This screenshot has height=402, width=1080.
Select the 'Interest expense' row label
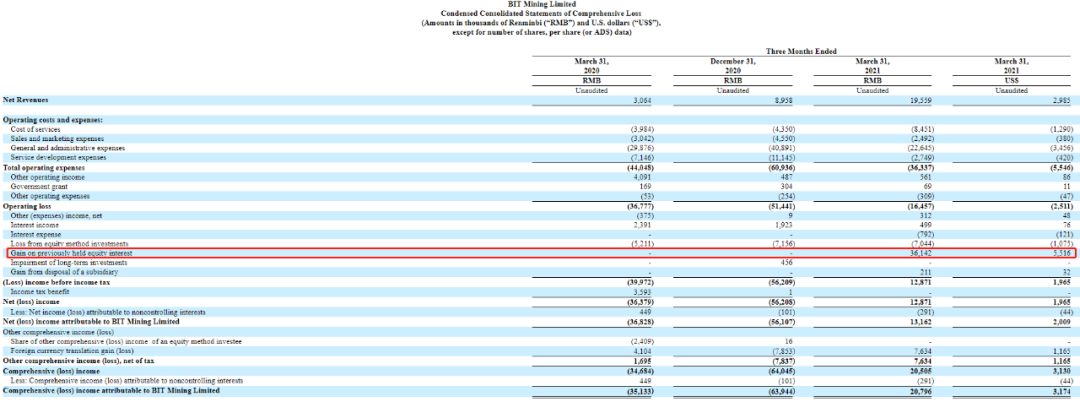click(35, 235)
